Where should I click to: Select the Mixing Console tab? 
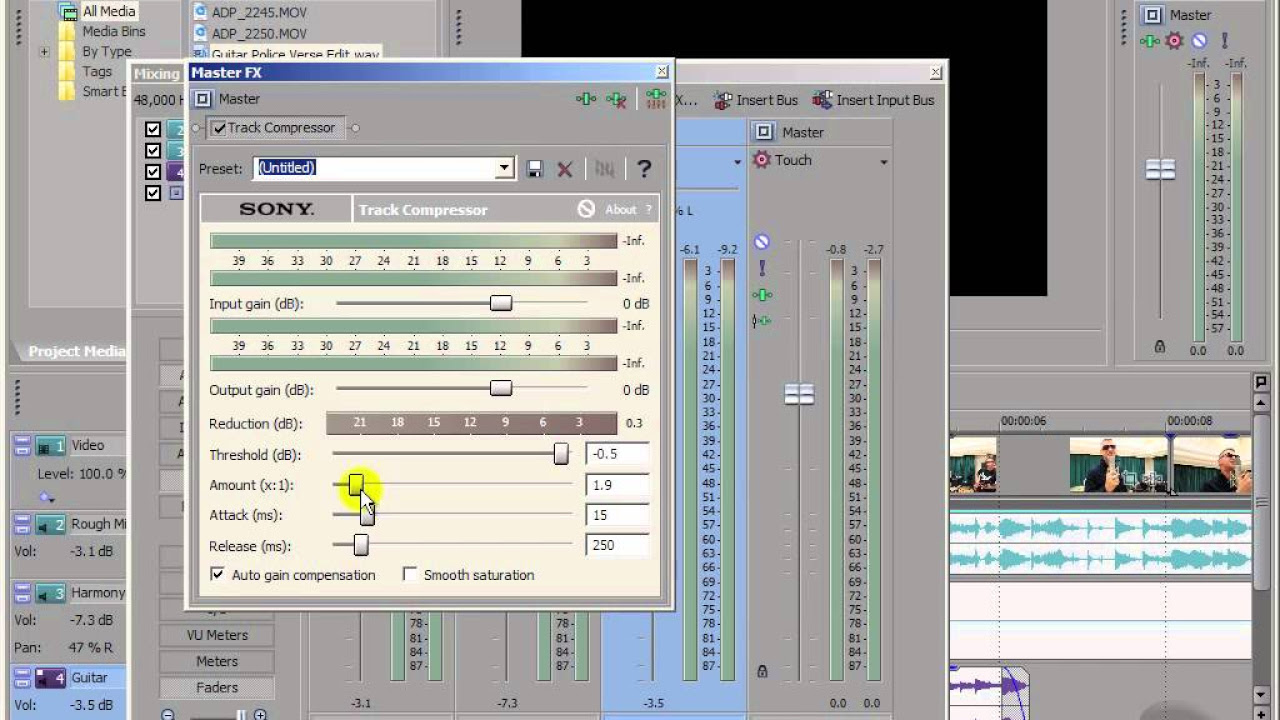pos(157,73)
